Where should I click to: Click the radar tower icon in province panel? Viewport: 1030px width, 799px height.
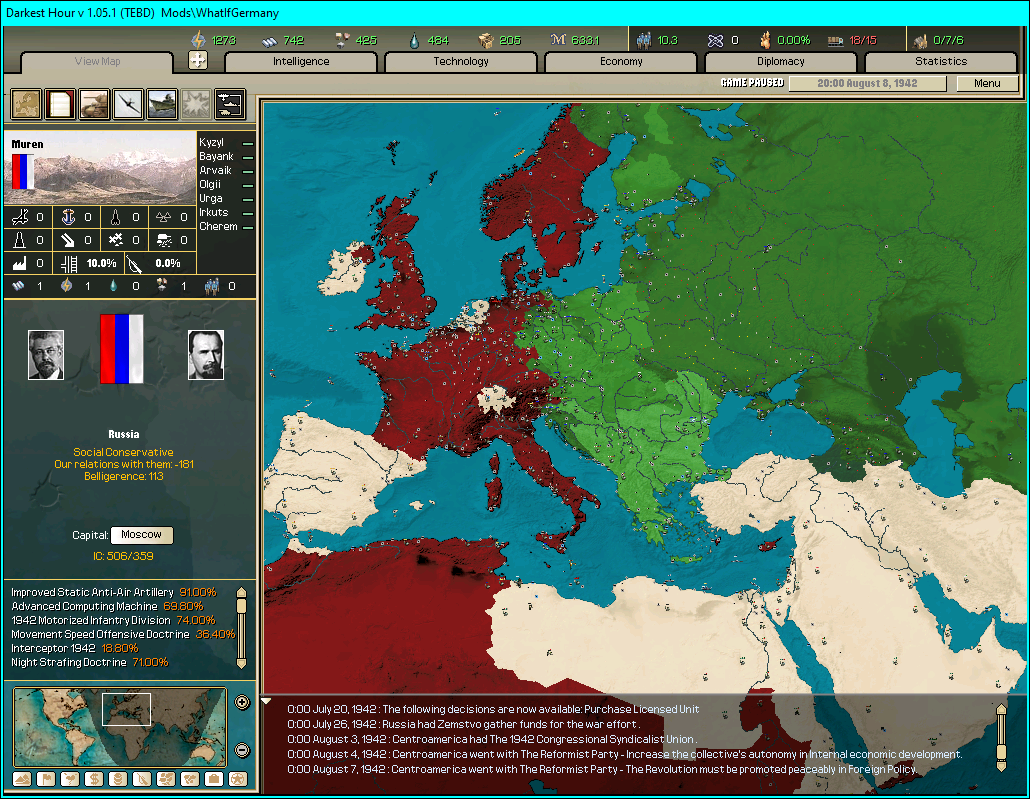coord(19,240)
